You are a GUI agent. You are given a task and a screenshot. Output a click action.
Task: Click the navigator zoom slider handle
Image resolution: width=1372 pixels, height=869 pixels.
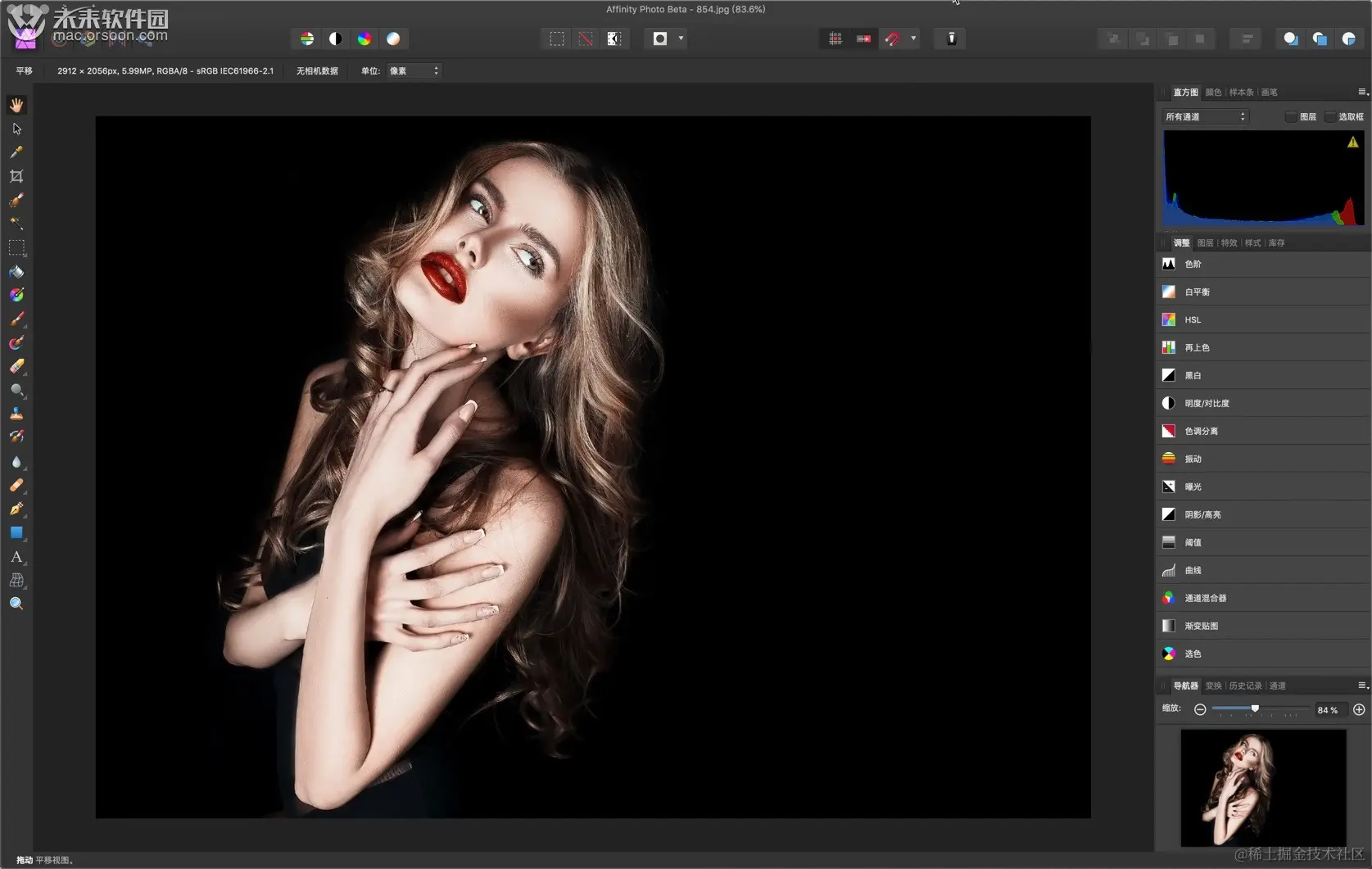pyautogui.click(x=1255, y=708)
